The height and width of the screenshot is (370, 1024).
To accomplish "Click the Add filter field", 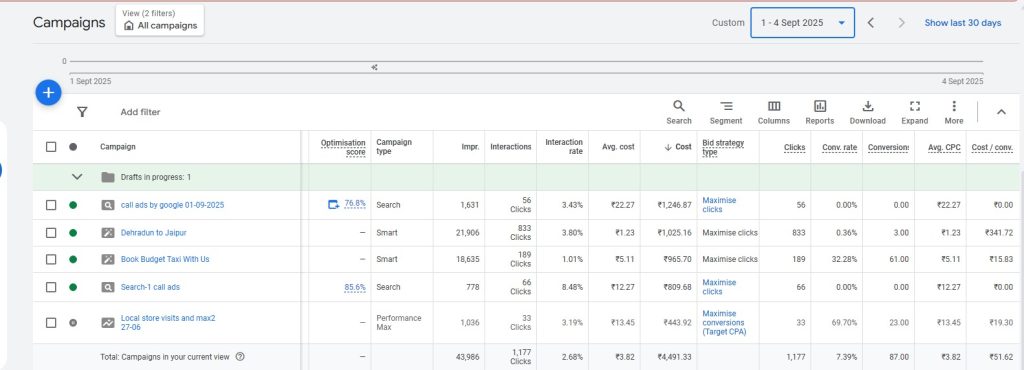I will [140, 112].
